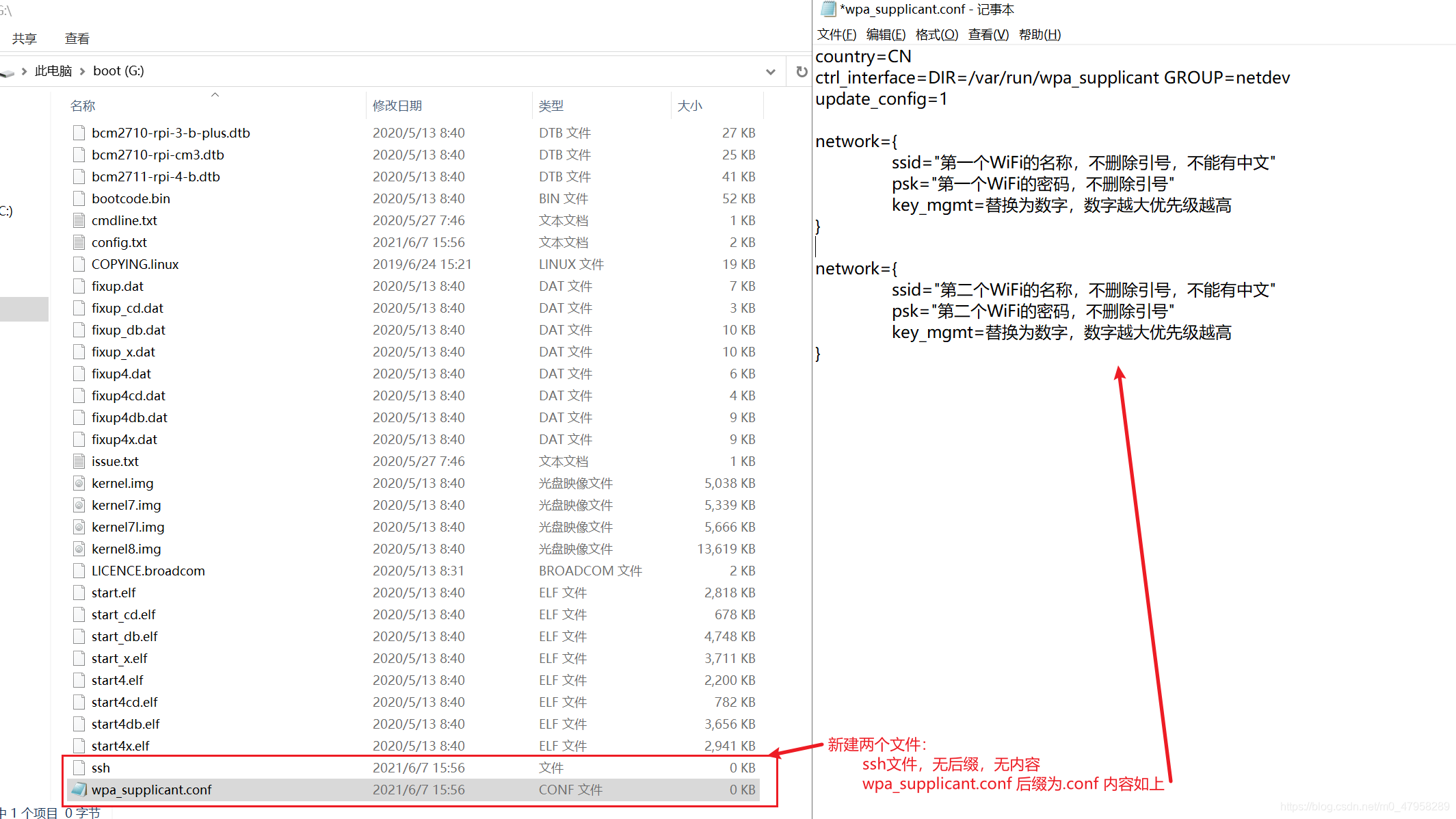Viewport: 1456px width, 819px height.
Task: Open the 格式(O) menu in Notepad
Action: point(937,34)
